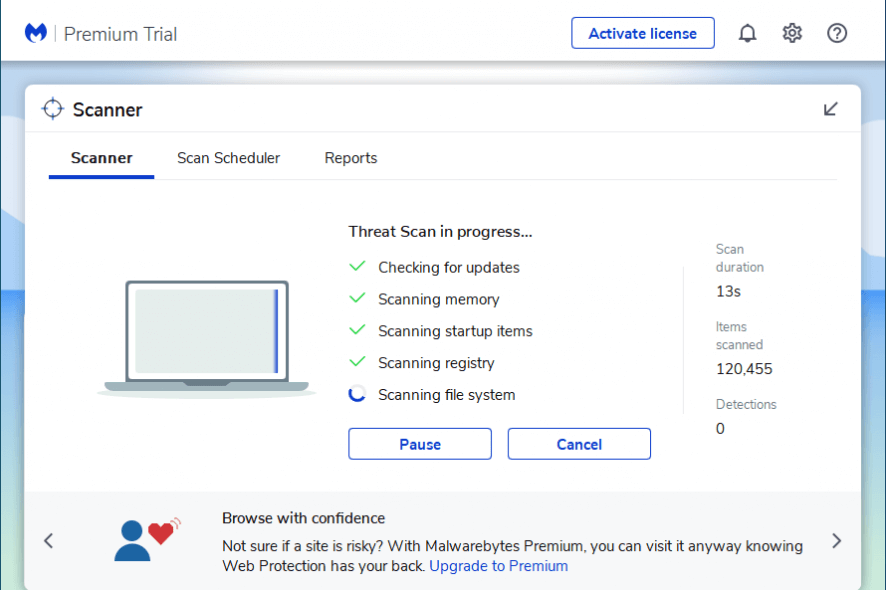Click the 'Scanning registry' label
The image size is (886, 590).
(x=436, y=363)
